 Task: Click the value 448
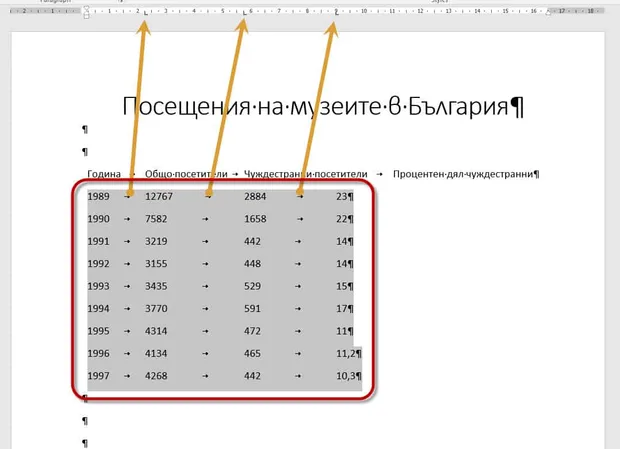pos(252,264)
